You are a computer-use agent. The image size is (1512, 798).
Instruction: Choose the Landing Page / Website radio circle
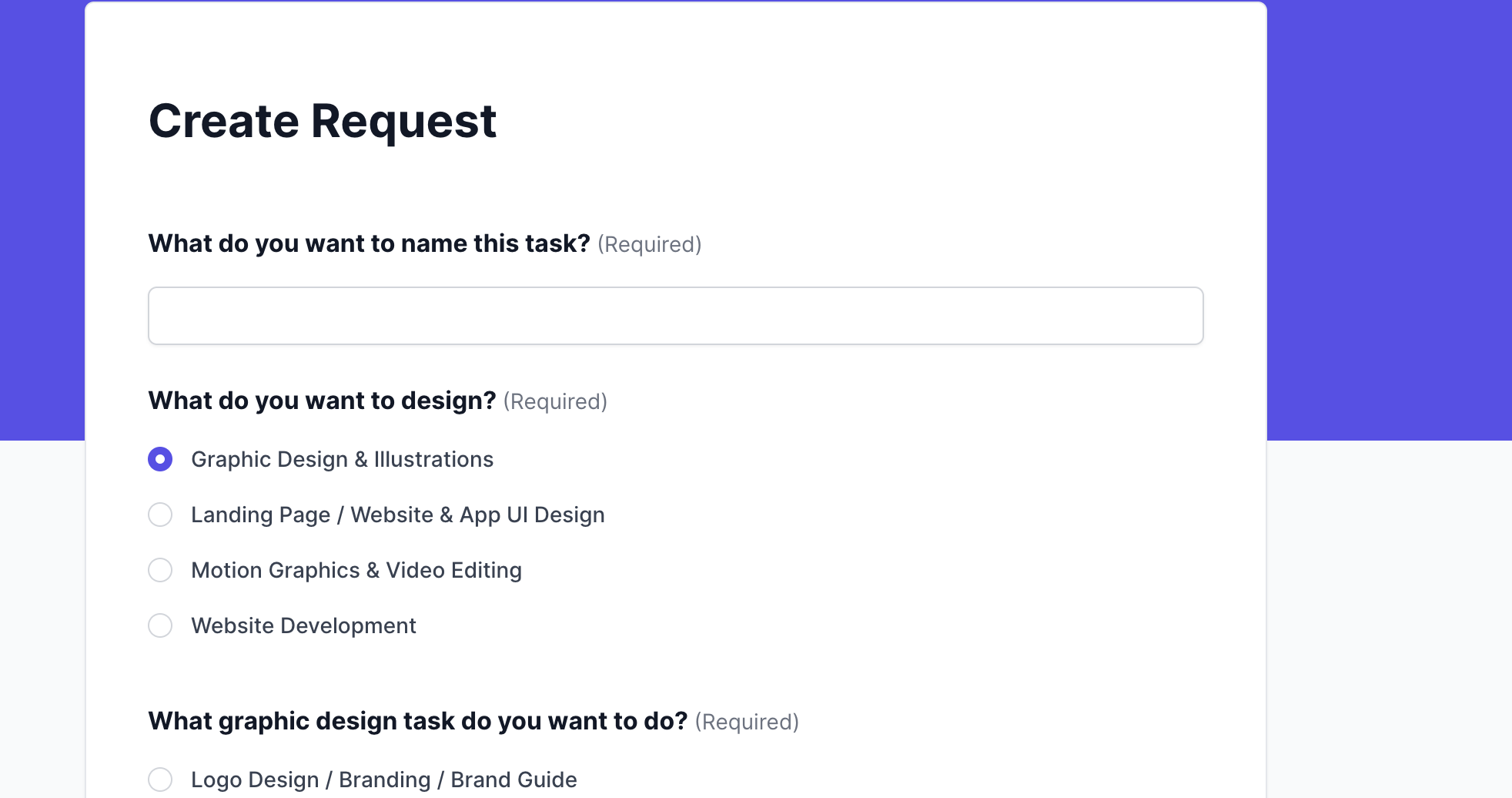(160, 515)
